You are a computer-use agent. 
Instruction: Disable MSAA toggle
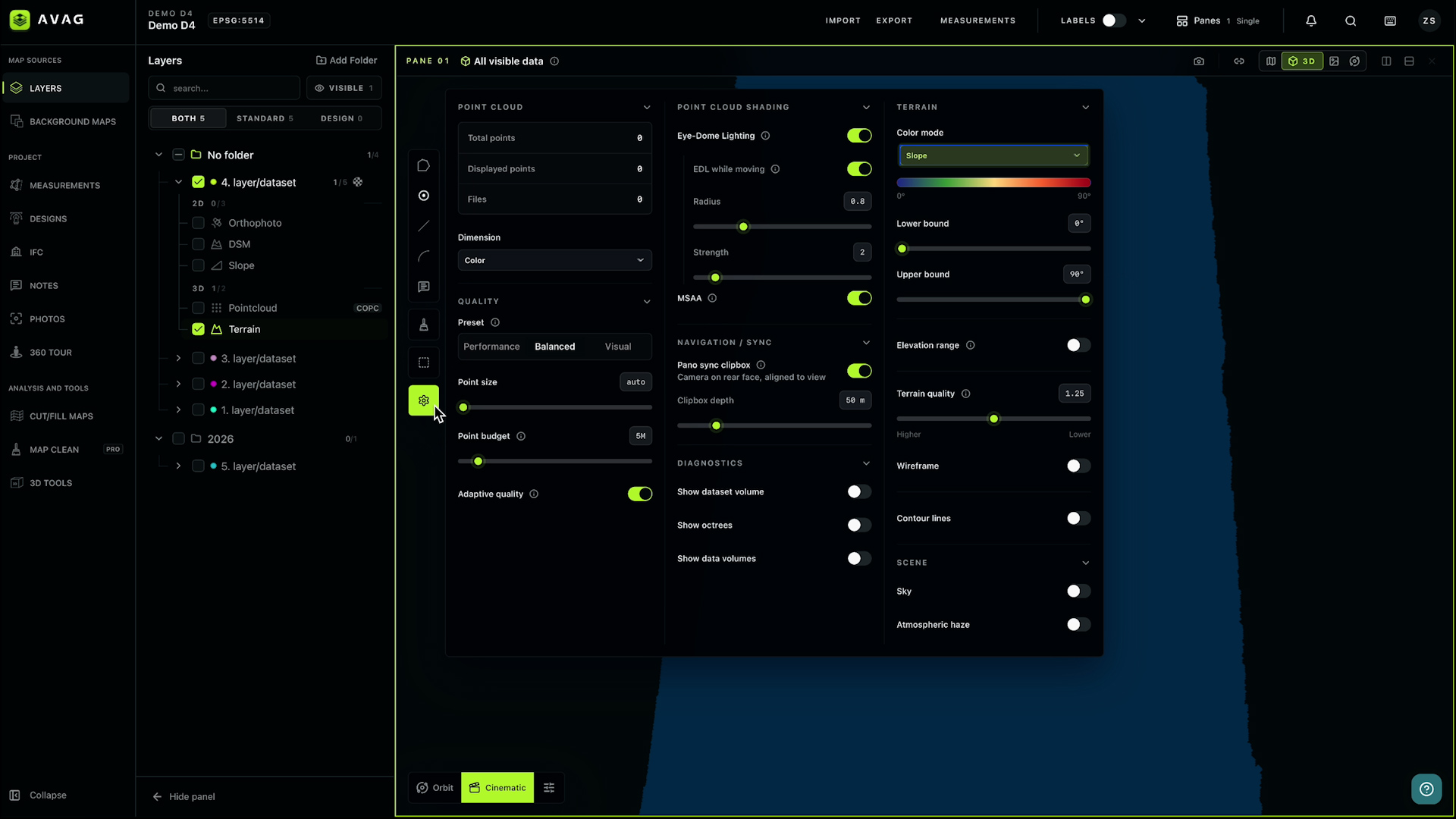click(x=859, y=298)
